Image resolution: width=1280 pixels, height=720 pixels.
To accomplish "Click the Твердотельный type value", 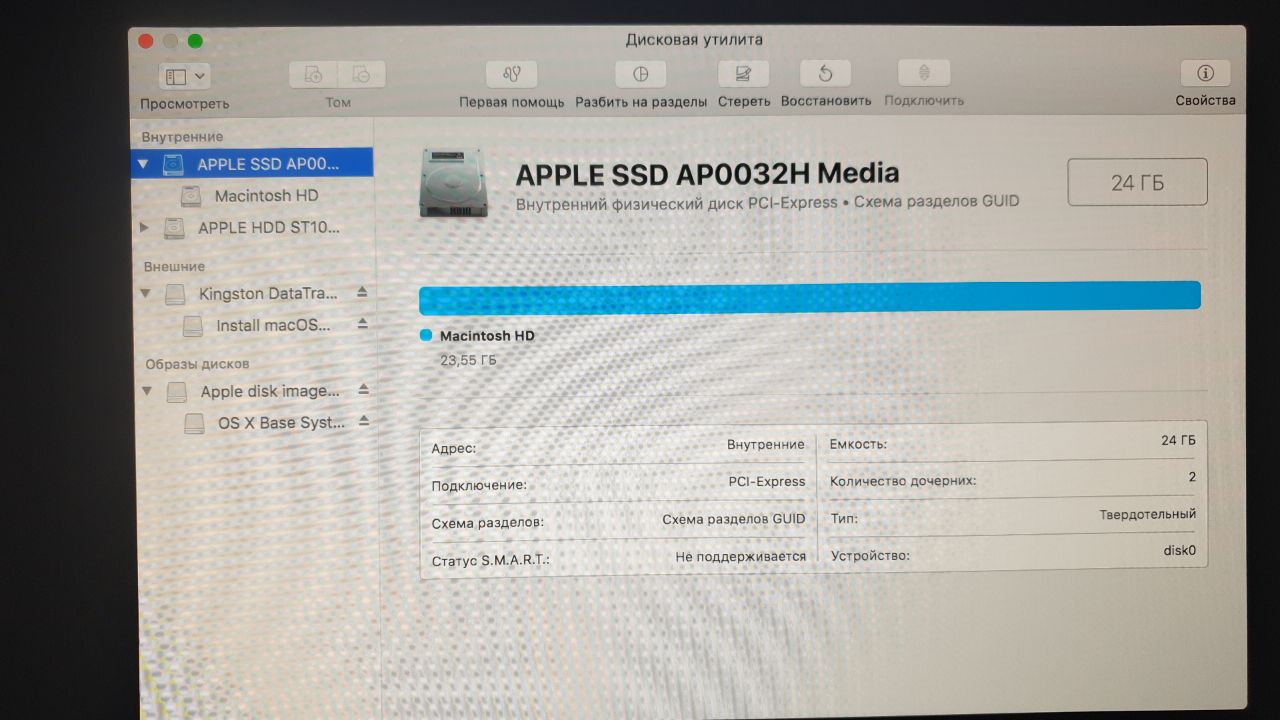I will [1147, 514].
